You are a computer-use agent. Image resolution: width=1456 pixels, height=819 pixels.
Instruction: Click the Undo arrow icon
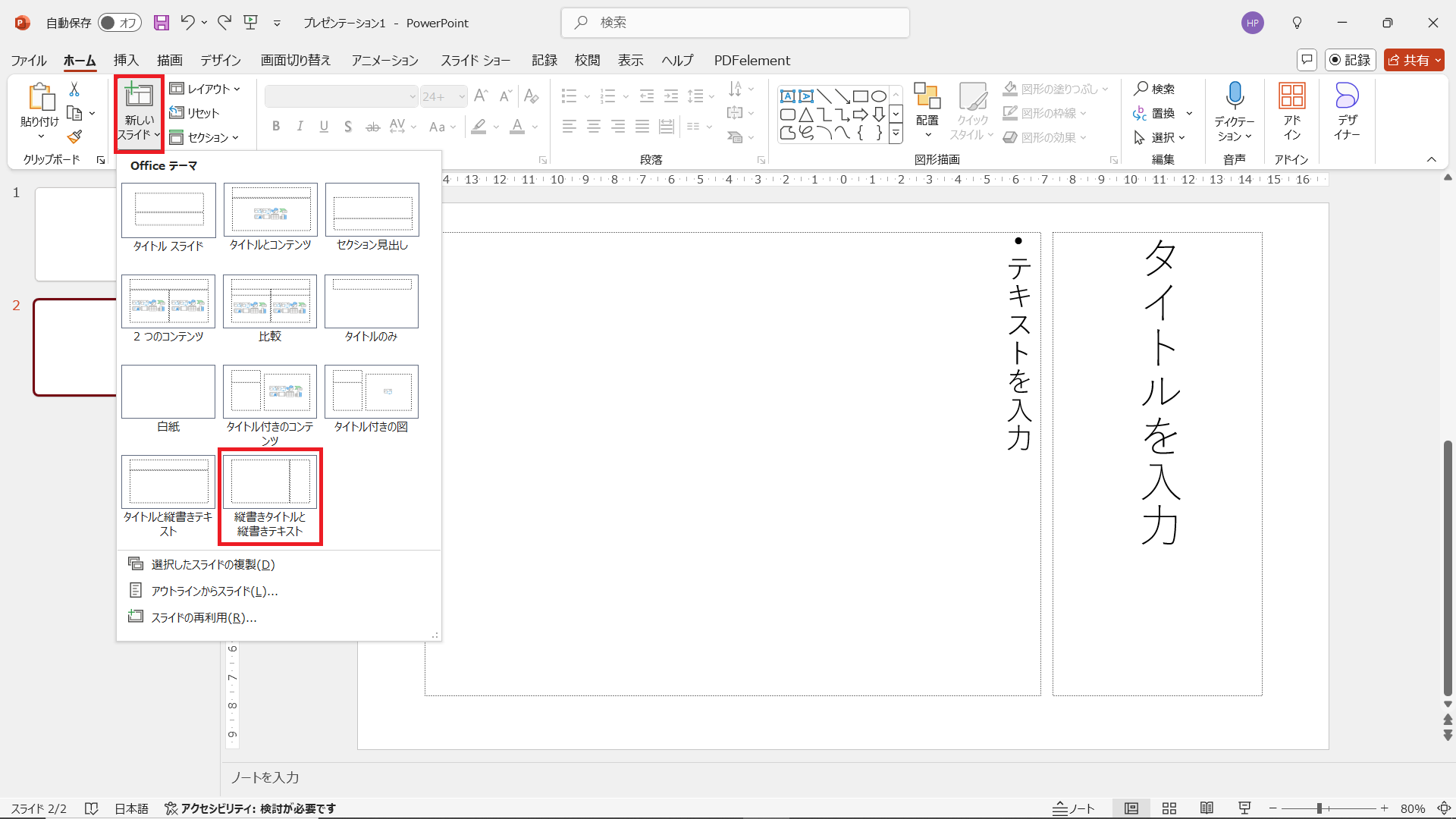click(187, 23)
